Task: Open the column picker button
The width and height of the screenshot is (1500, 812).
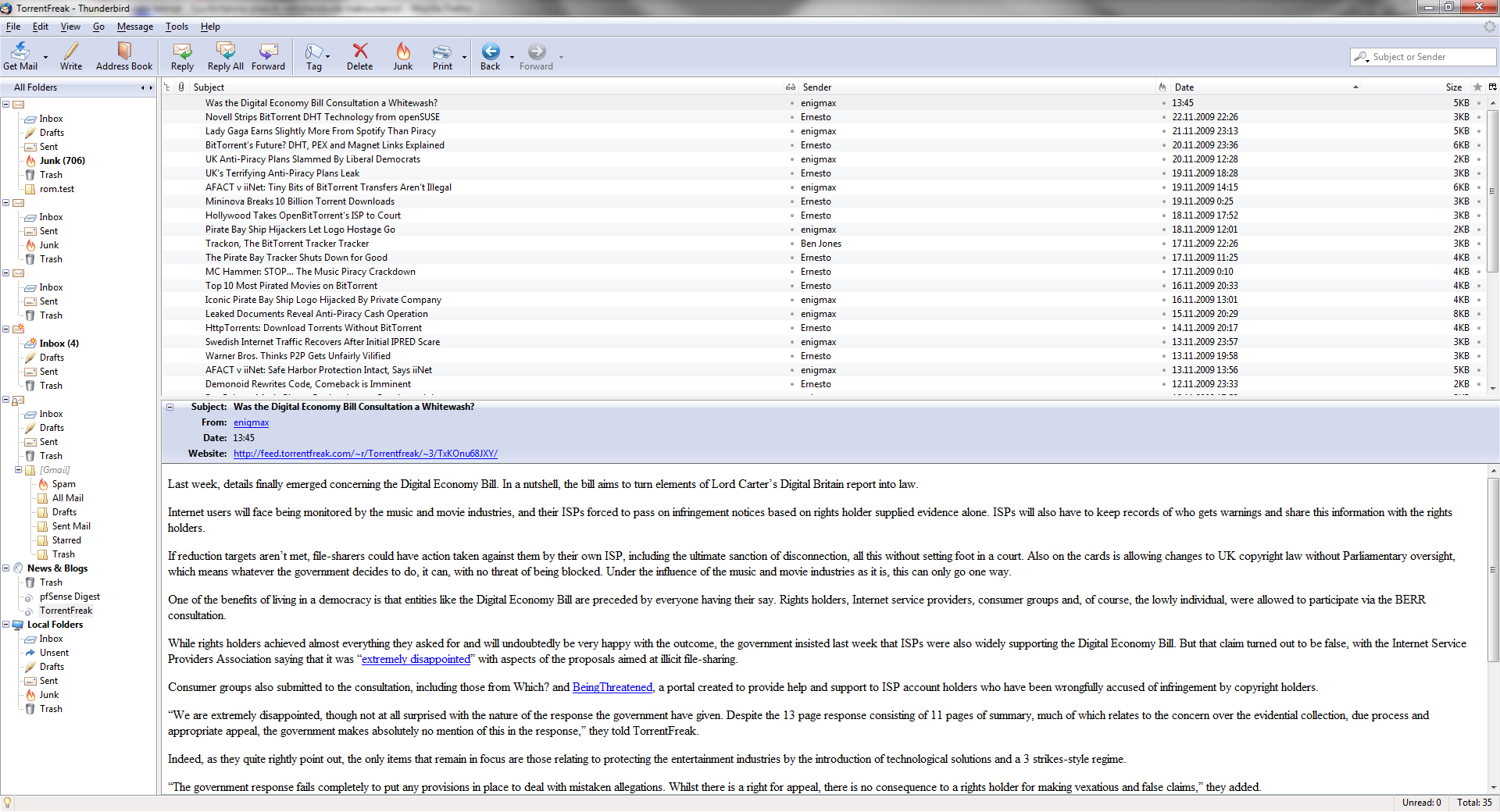Action: pyautogui.click(x=1492, y=87)
